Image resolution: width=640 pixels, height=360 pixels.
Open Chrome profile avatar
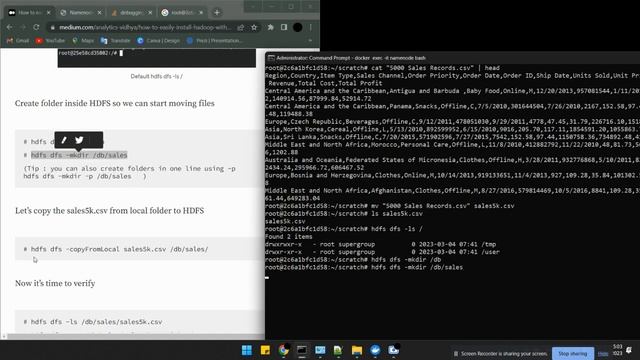(298, 27)
